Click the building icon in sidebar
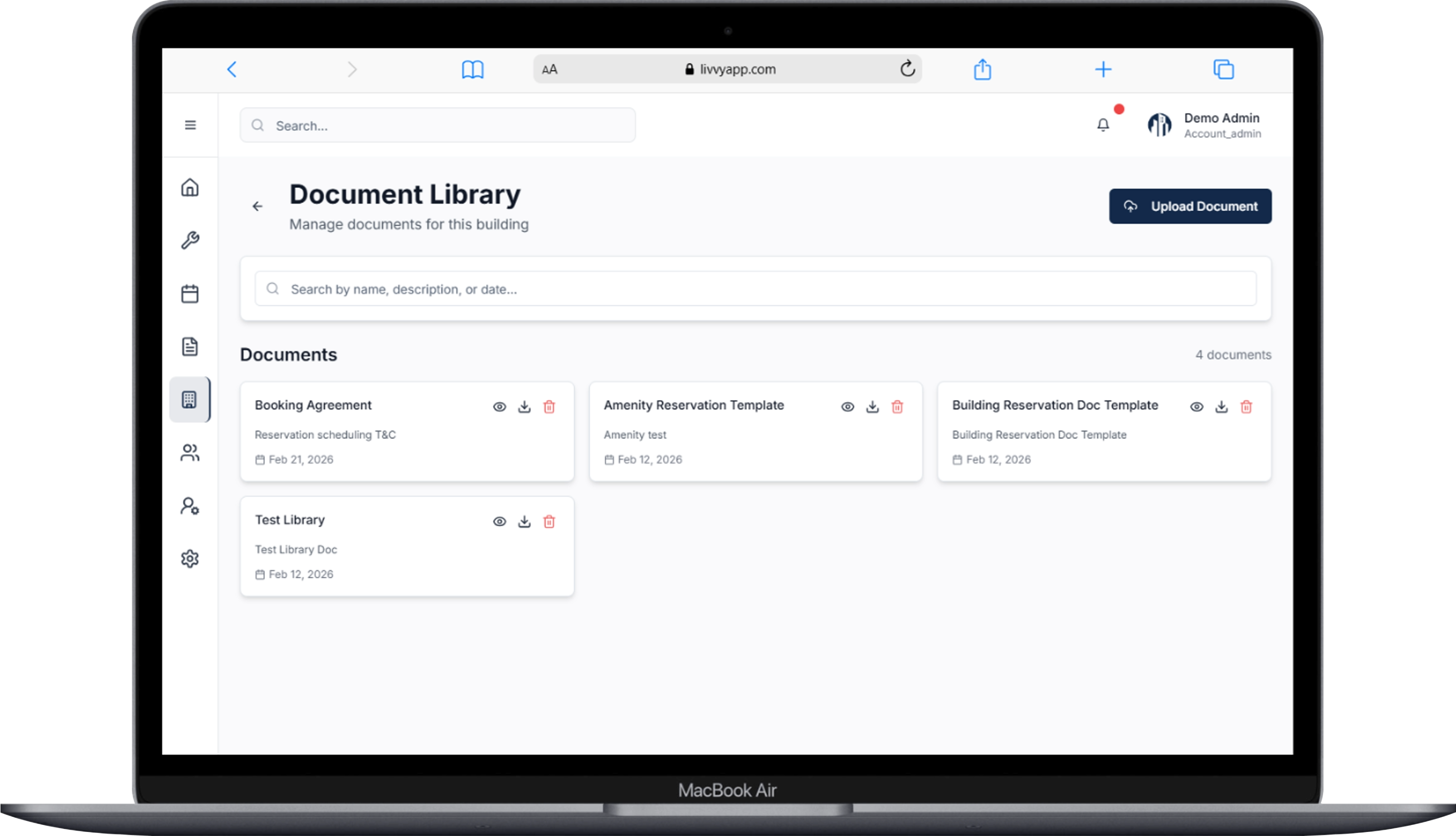Viewport: 1456px width, 836px height. tap(190, 399)
